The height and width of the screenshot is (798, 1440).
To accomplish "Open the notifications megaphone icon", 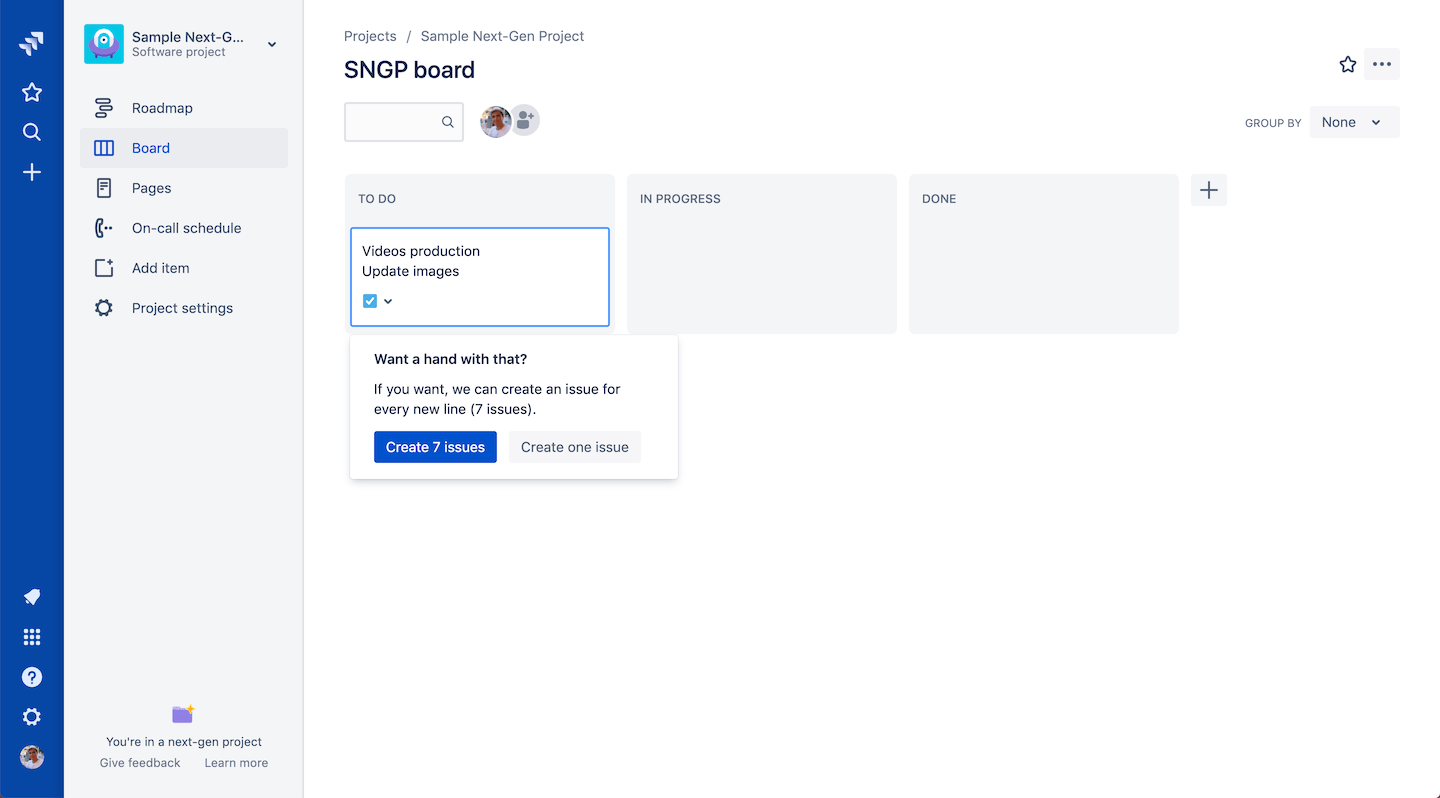I will 32,597.
